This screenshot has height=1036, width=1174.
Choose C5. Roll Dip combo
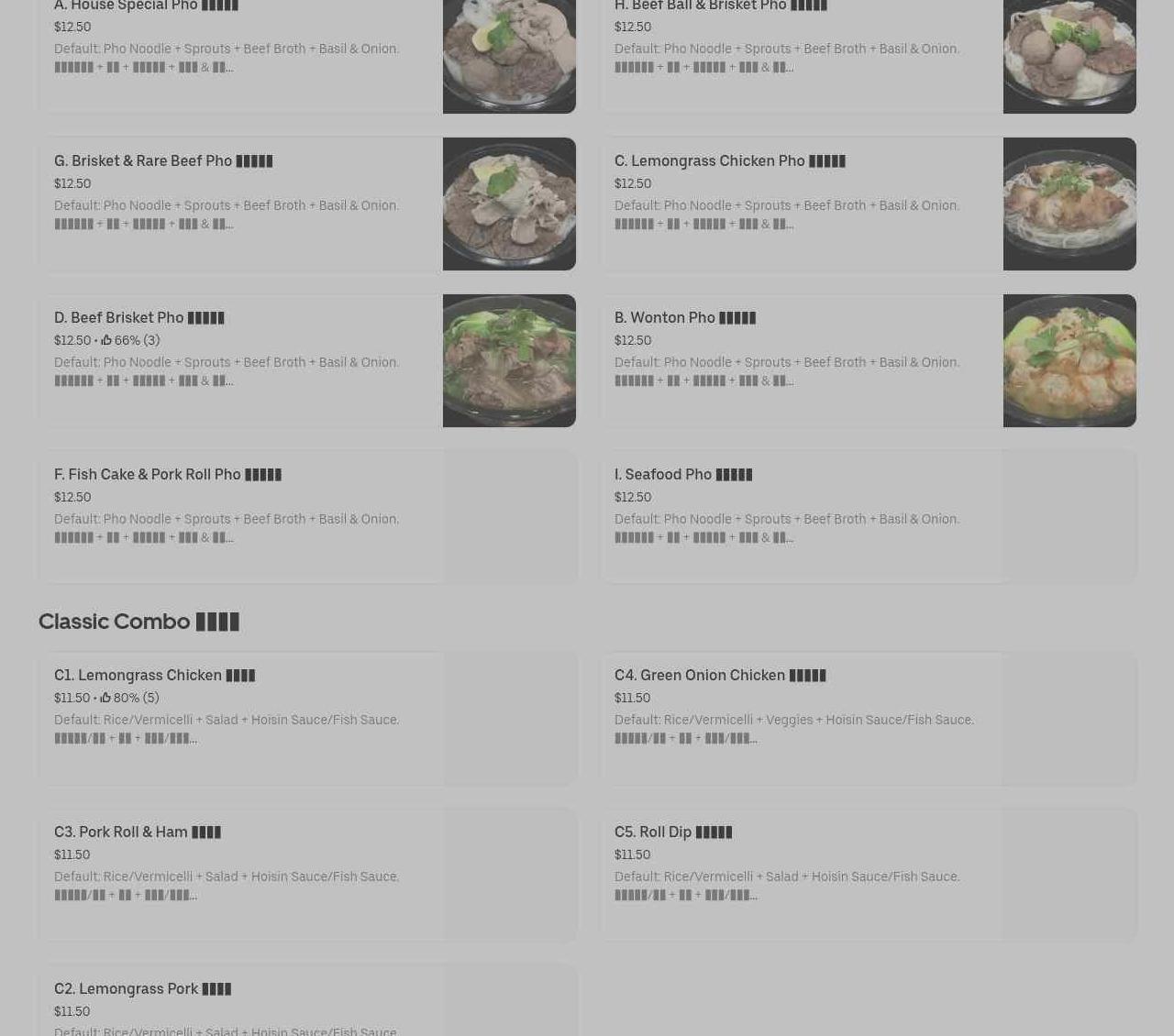click(x=673, y=832)
